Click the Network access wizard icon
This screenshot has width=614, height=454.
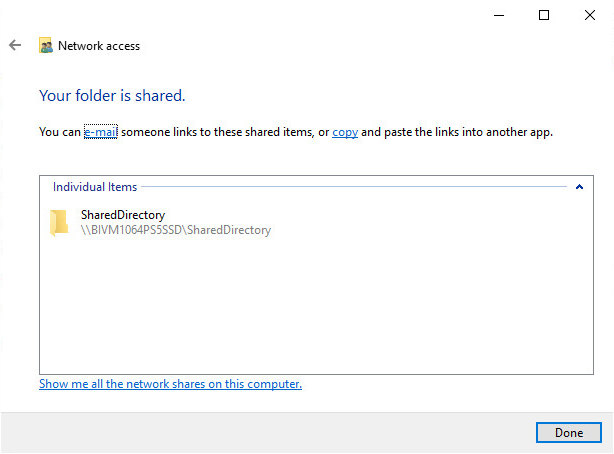click(45, 46)
